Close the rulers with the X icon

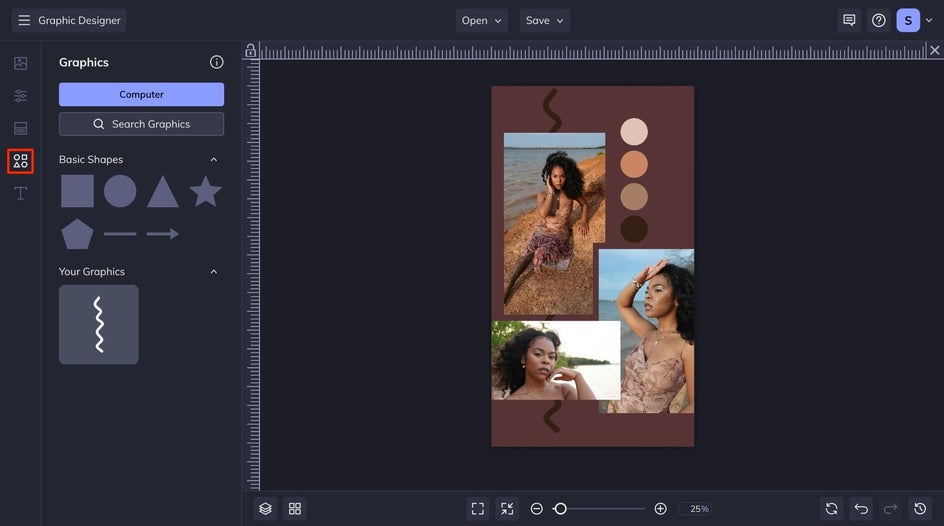click(934, 51)
